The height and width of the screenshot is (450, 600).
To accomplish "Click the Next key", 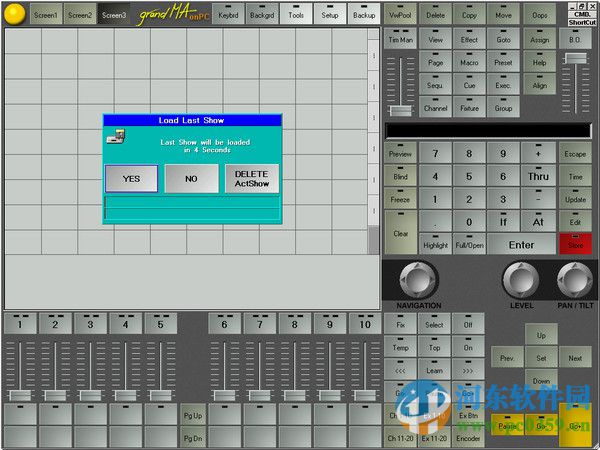I will click(575, 357).
